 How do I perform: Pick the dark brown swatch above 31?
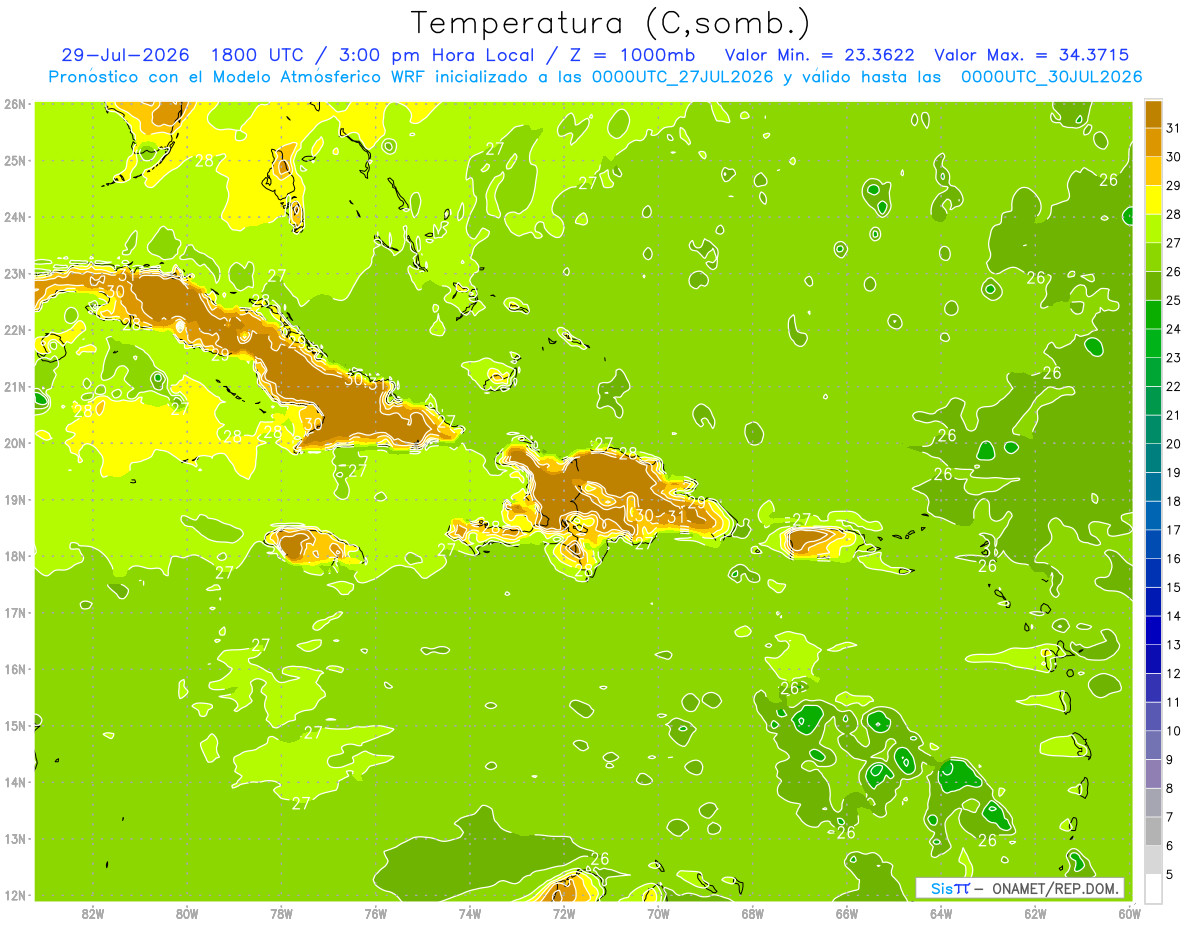1154,114
